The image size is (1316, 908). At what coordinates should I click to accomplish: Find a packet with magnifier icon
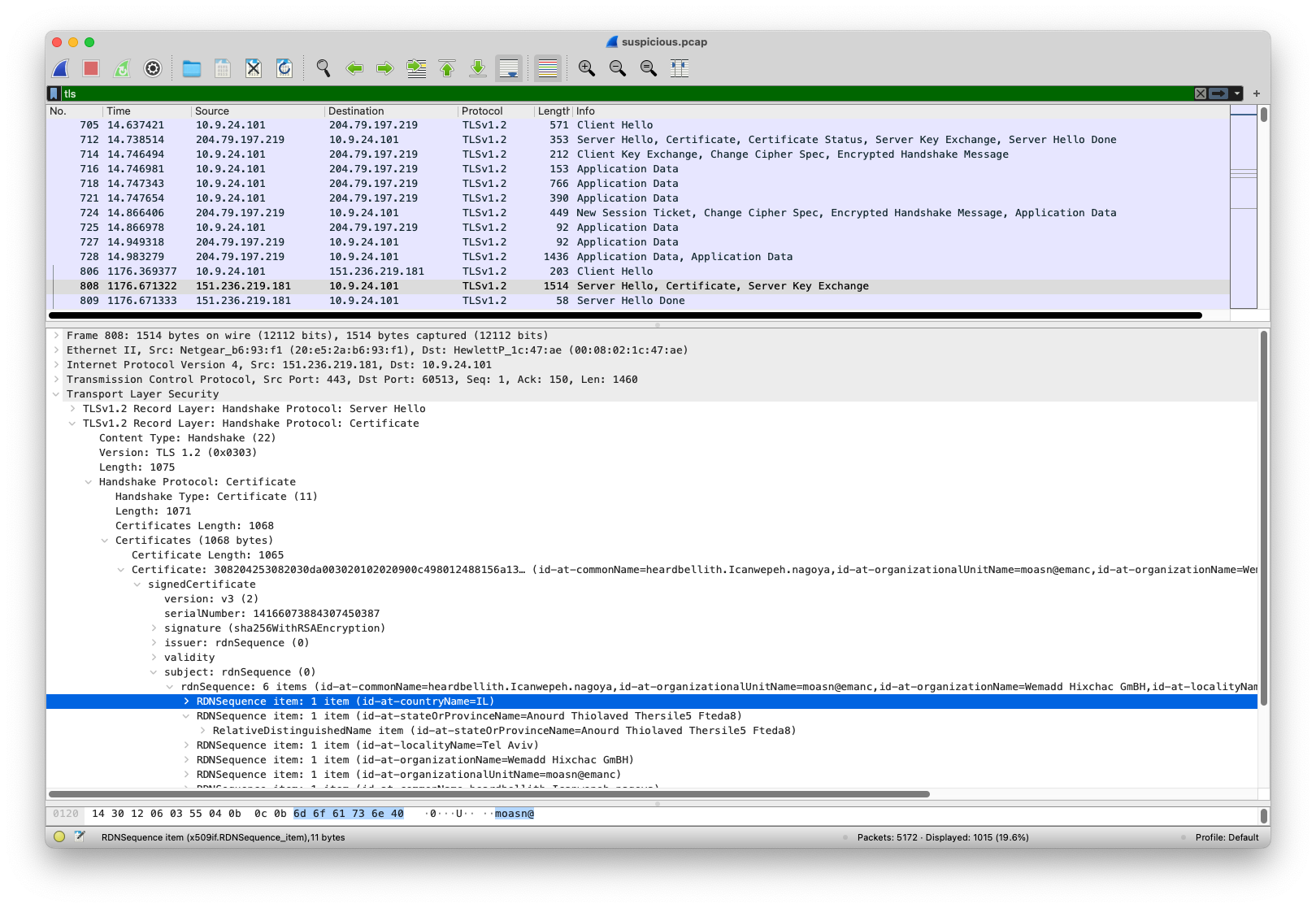point(324,68)
